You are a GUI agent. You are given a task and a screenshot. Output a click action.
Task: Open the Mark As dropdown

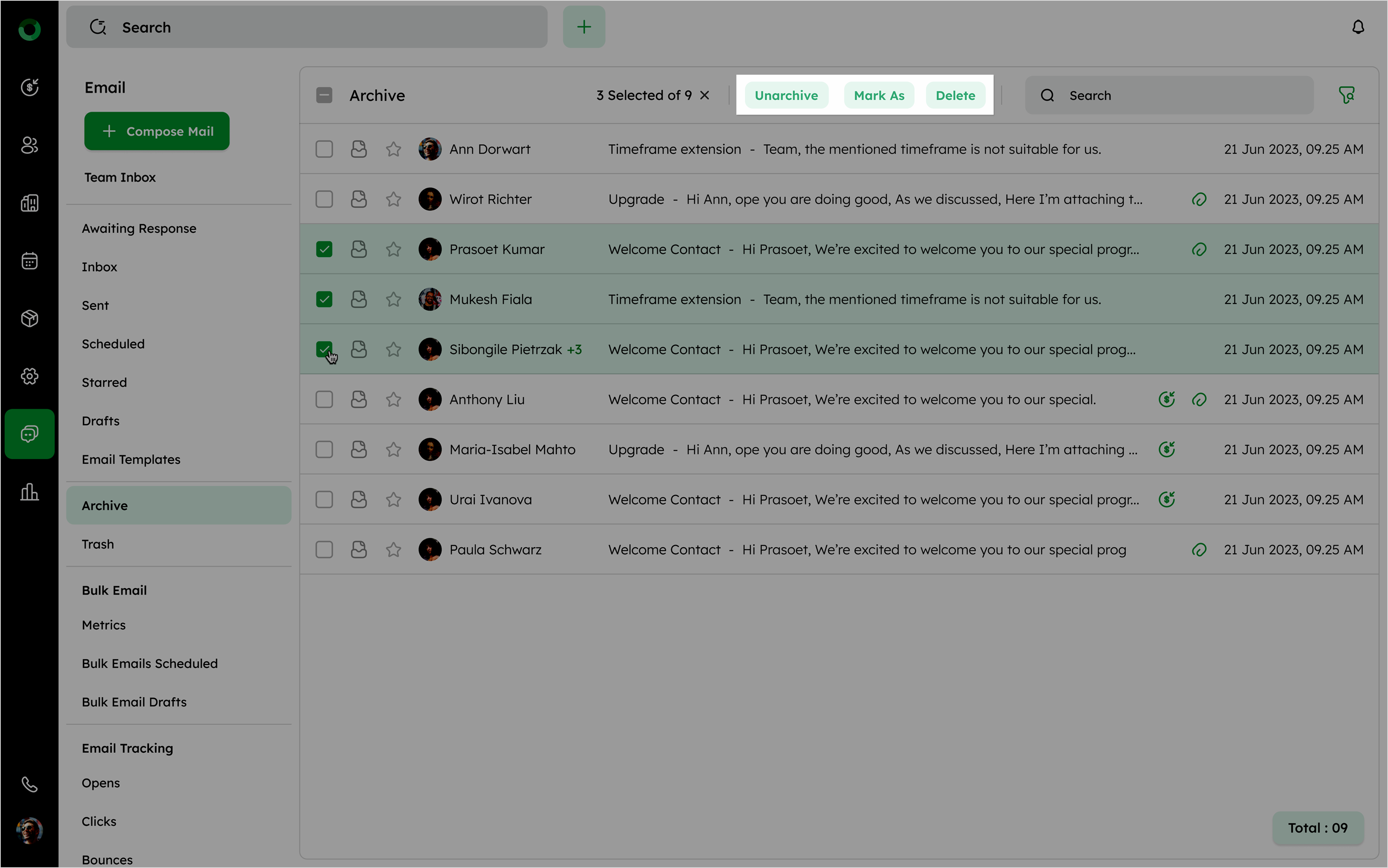pos(879,95)
